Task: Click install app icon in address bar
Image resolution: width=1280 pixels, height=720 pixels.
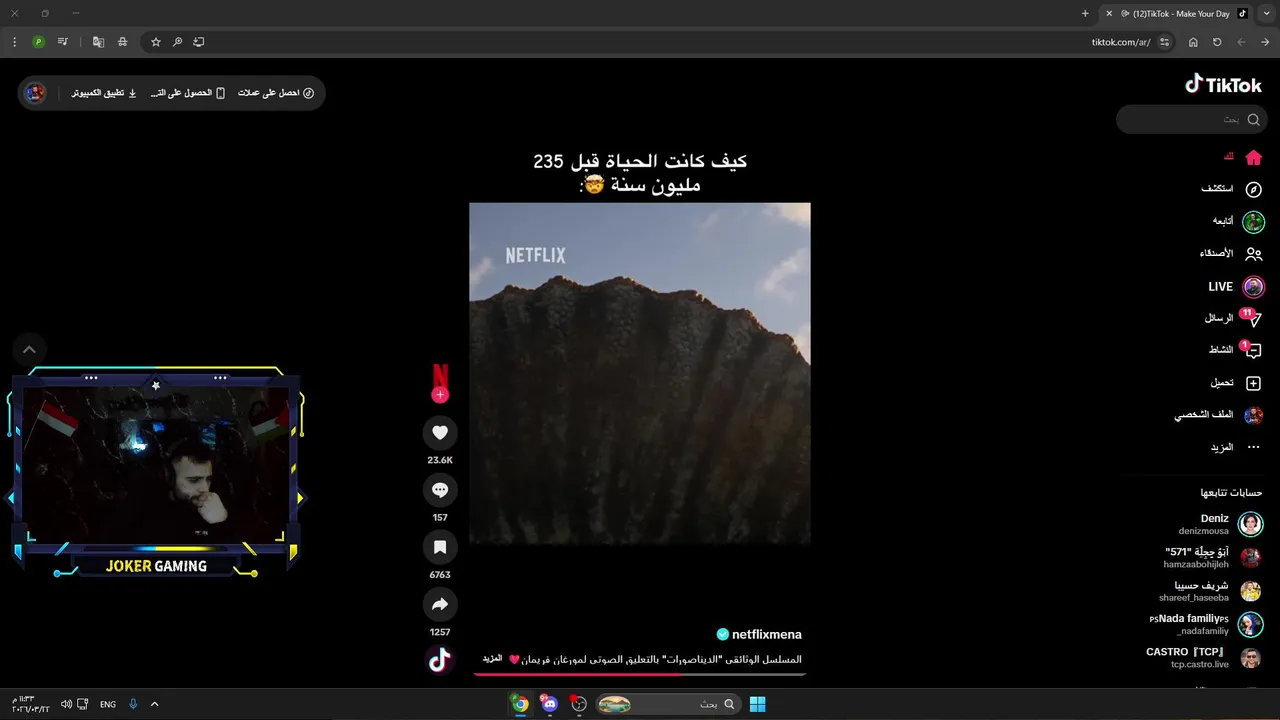Action: point(199,42)
